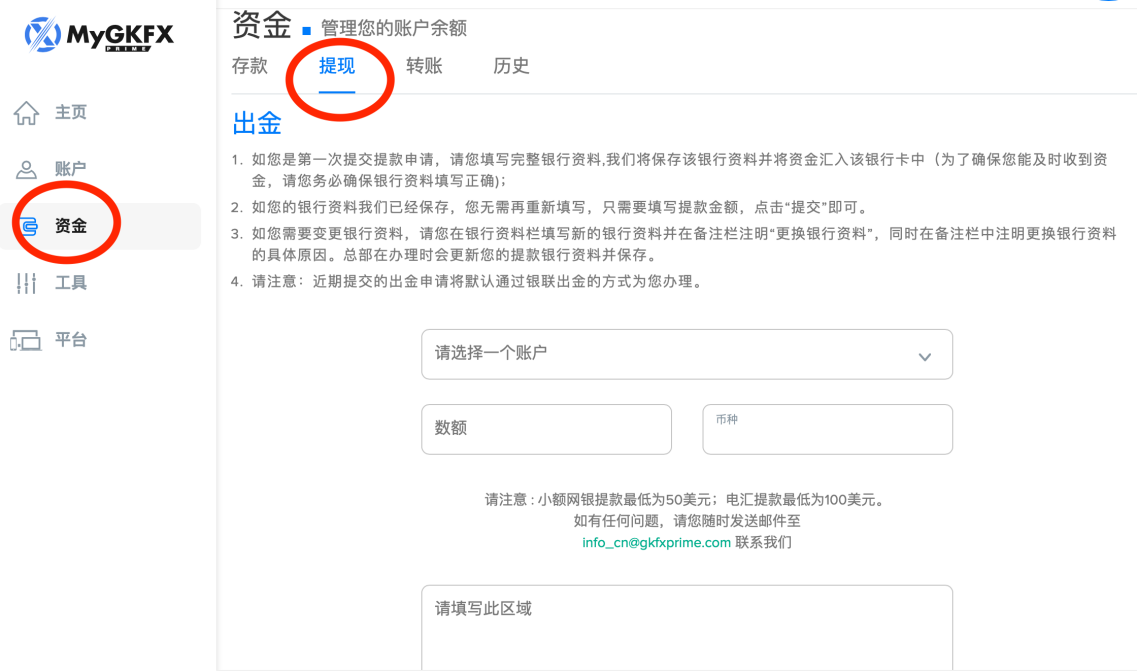Focus the 数额 amount input field
Screen dimensions: 1137x671
[546, 429]
